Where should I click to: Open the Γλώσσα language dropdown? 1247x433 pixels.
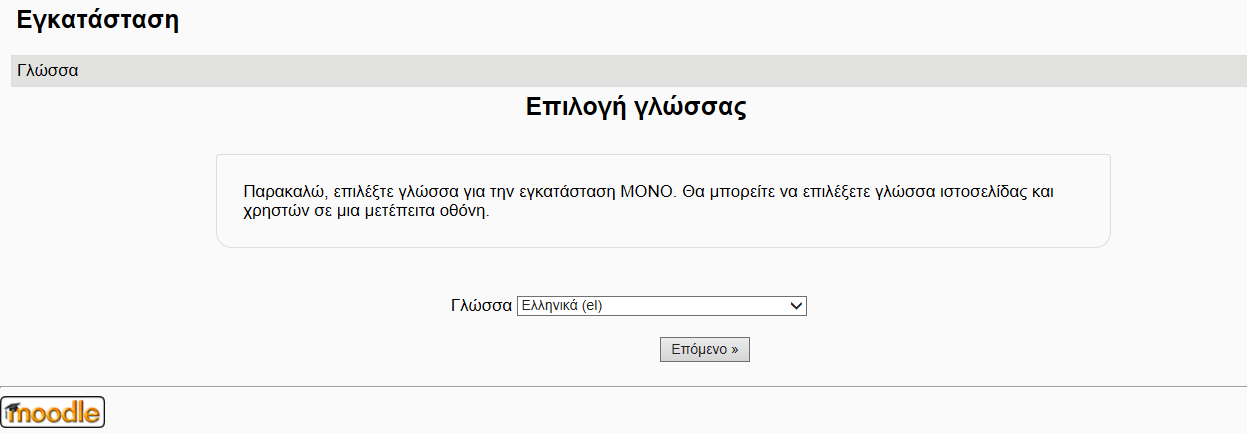pyautogui.click(x=660, y=306)
